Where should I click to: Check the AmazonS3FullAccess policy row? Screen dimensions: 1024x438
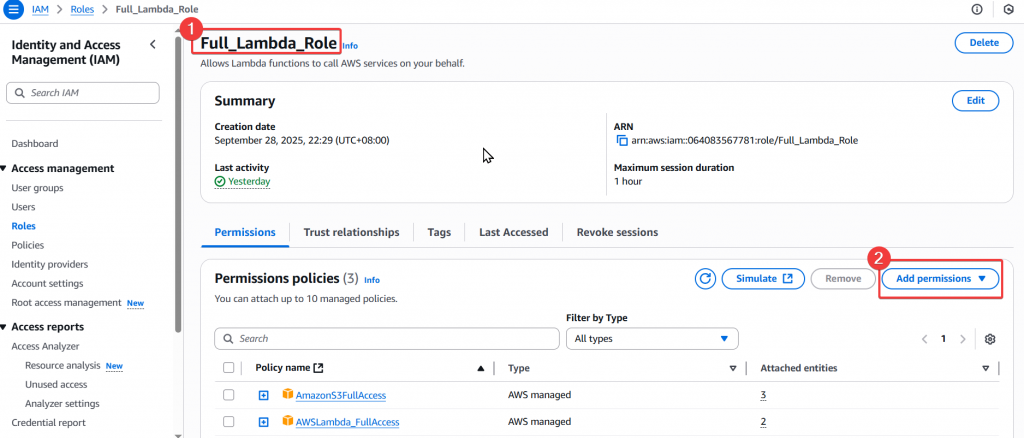click(228, 395)
